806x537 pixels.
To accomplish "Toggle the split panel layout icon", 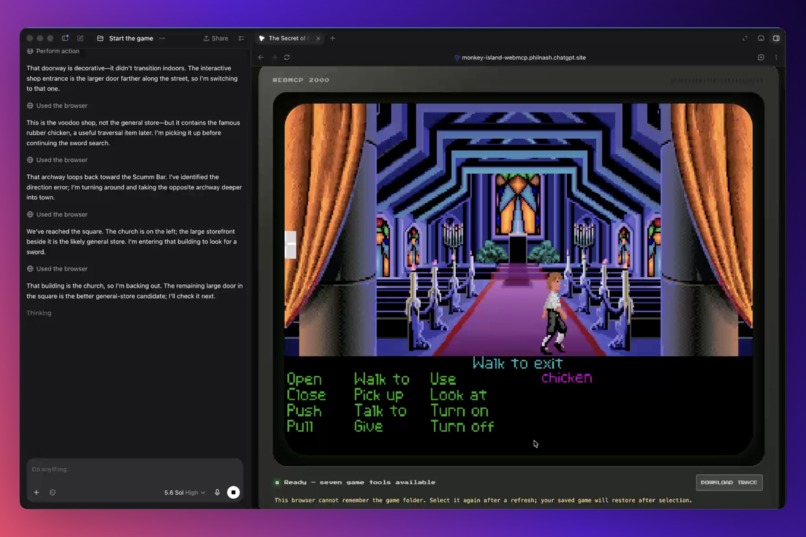I will [x=776, y=38].
